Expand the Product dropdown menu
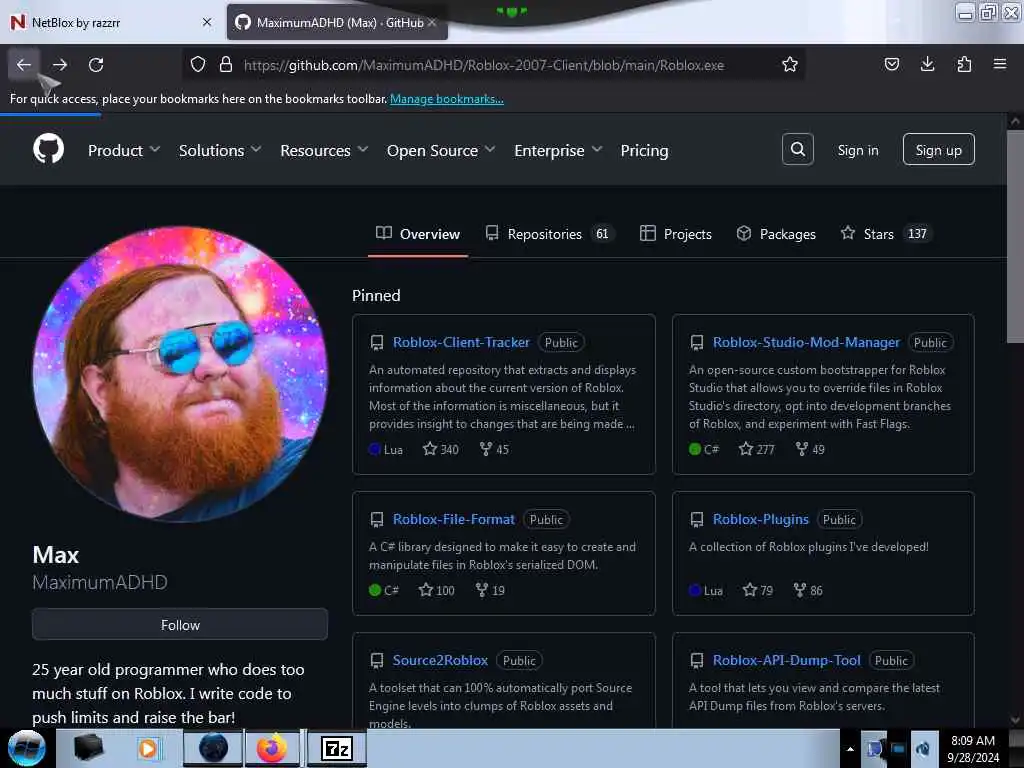The width and height of the screenshot is (1024, 768). pos(124,150)
